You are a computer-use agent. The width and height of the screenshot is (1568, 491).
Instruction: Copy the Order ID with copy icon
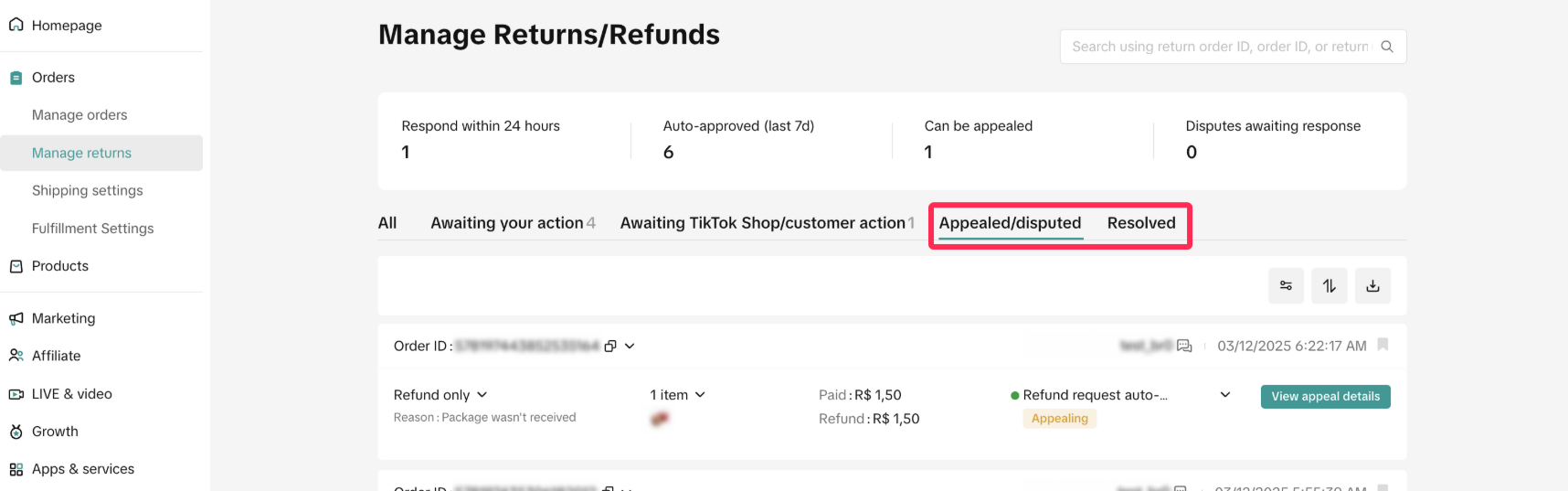pos(610,347)
